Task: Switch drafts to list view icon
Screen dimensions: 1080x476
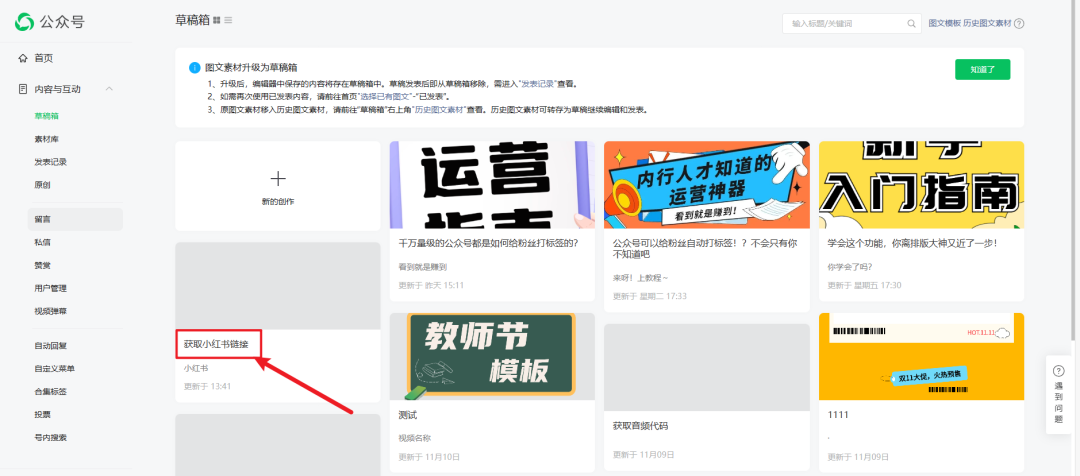Action: tap(229, 21)
